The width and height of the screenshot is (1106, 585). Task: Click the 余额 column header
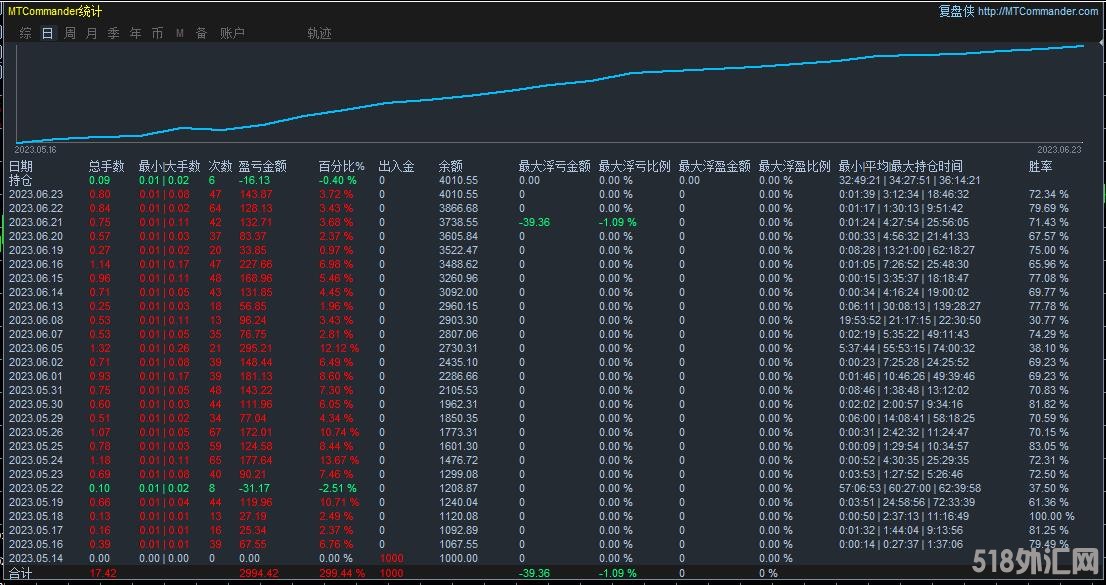click(450, 166)
